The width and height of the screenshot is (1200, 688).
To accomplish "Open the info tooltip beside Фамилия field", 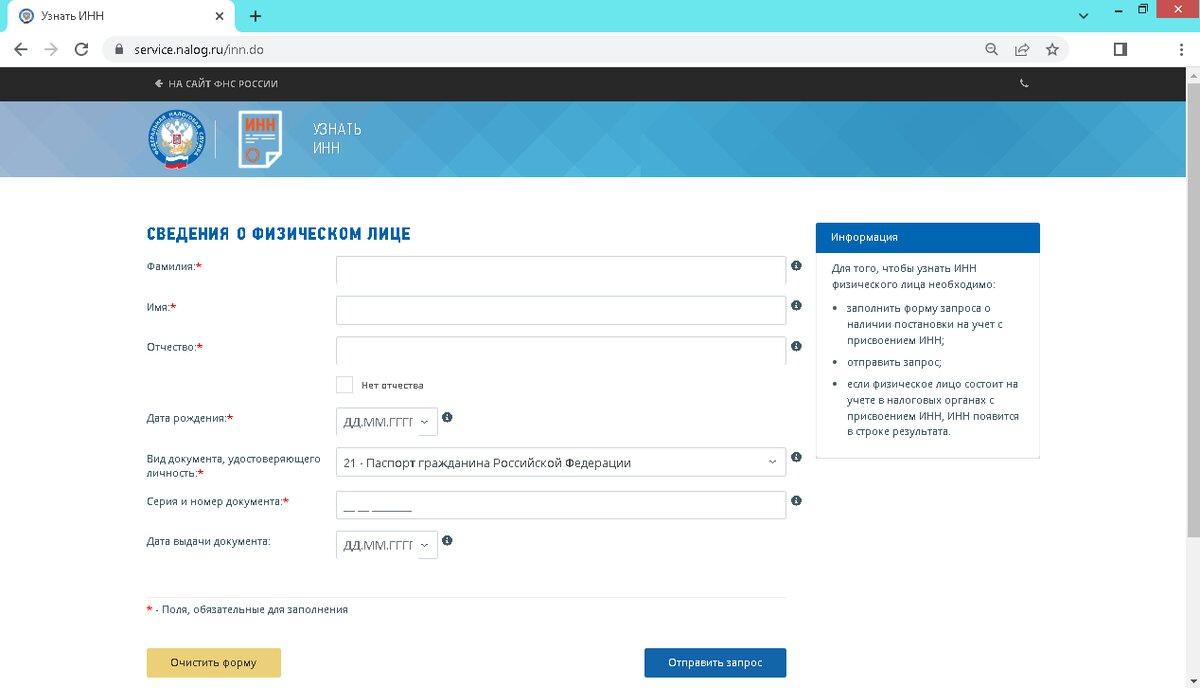I will click(796, 266).
